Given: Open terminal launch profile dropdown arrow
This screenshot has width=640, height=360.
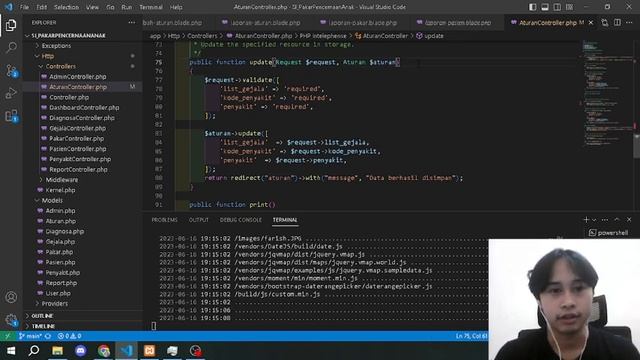Looking at the screenshot, I should click(594, 220).
